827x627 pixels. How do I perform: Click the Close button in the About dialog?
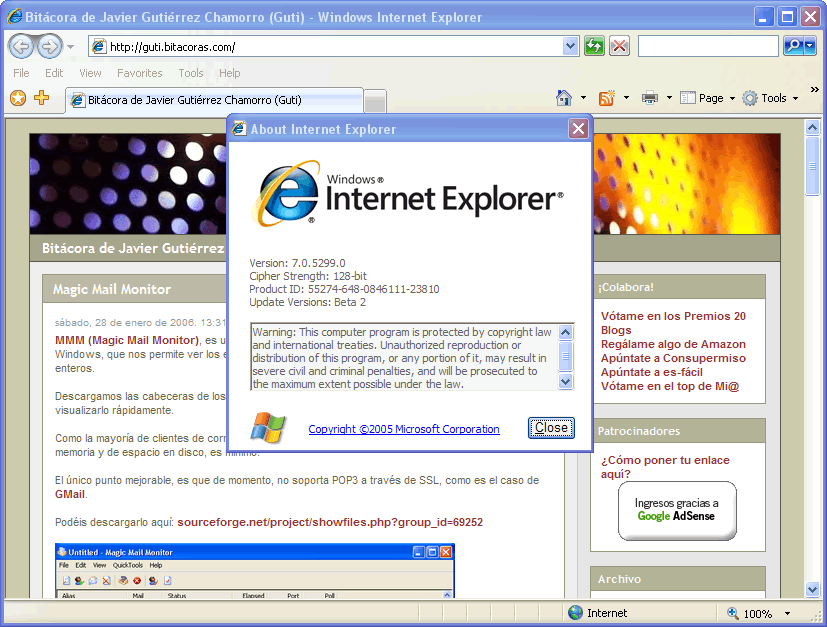point(551,428)
